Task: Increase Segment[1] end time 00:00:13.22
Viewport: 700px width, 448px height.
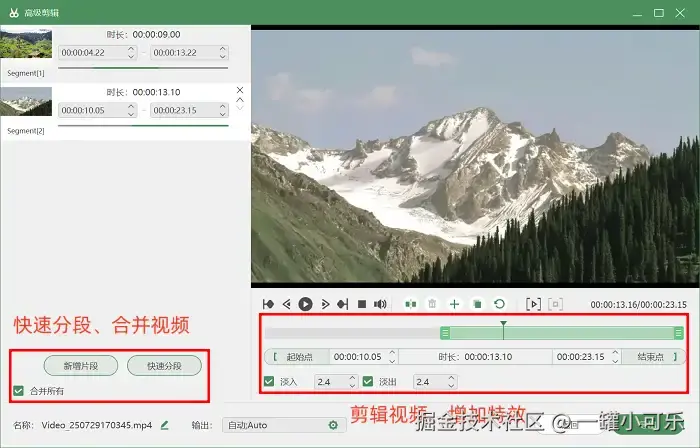Action: [x=223, y=49]
